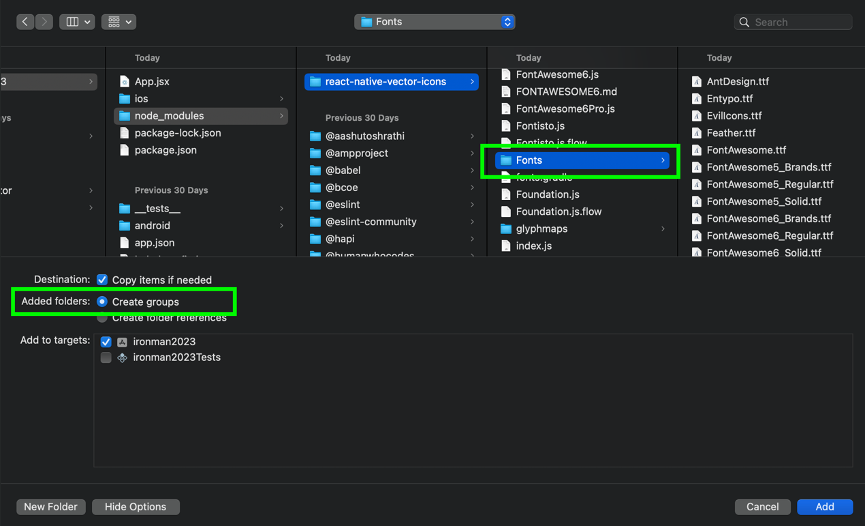Open the item grouping options menu
The width and height of the screenshot is (866, 527).
(x=119, y=22)
